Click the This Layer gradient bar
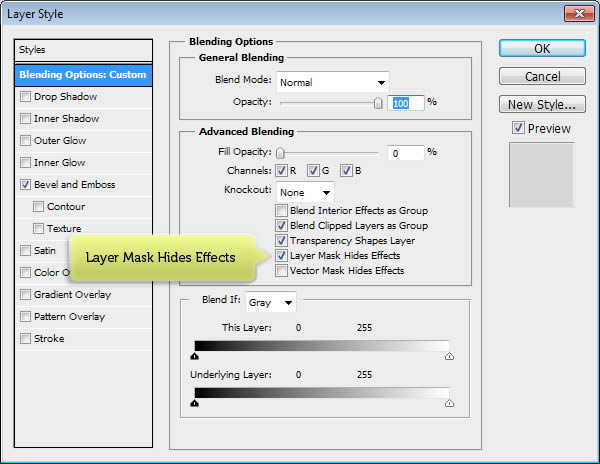The image size is (600, 464). [322, 346]
